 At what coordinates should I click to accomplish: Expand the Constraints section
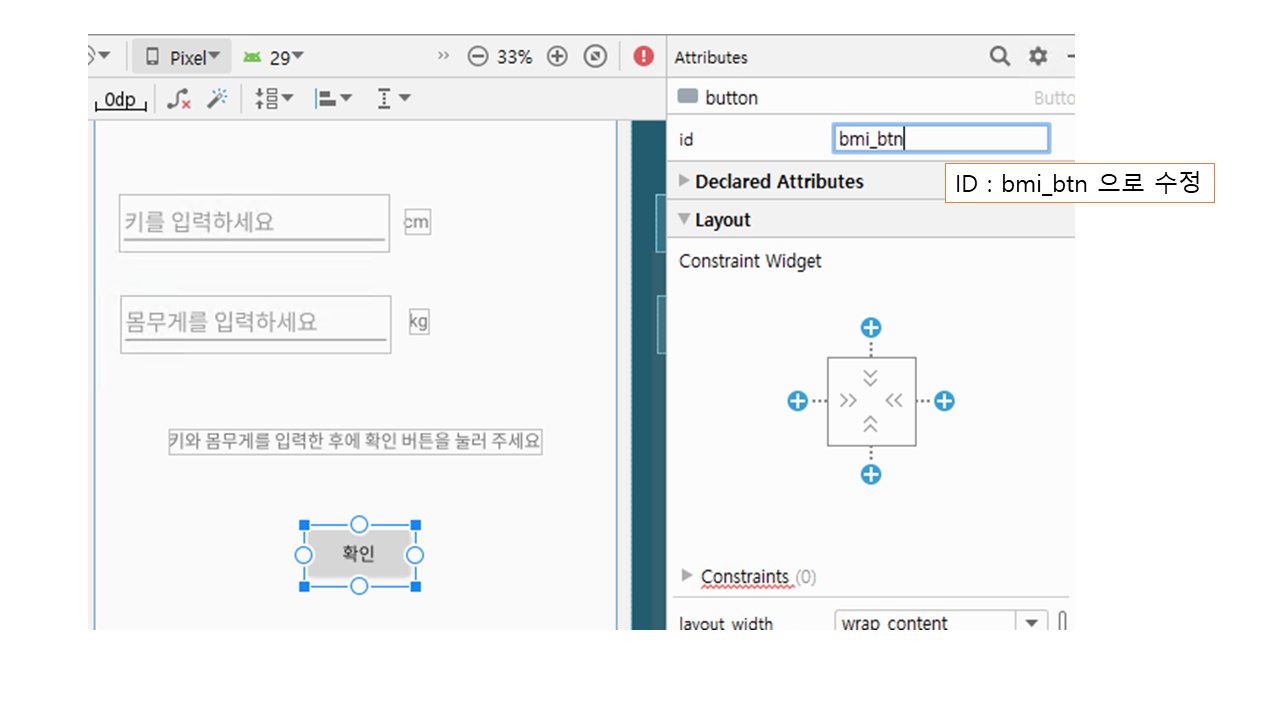point(686,575)
